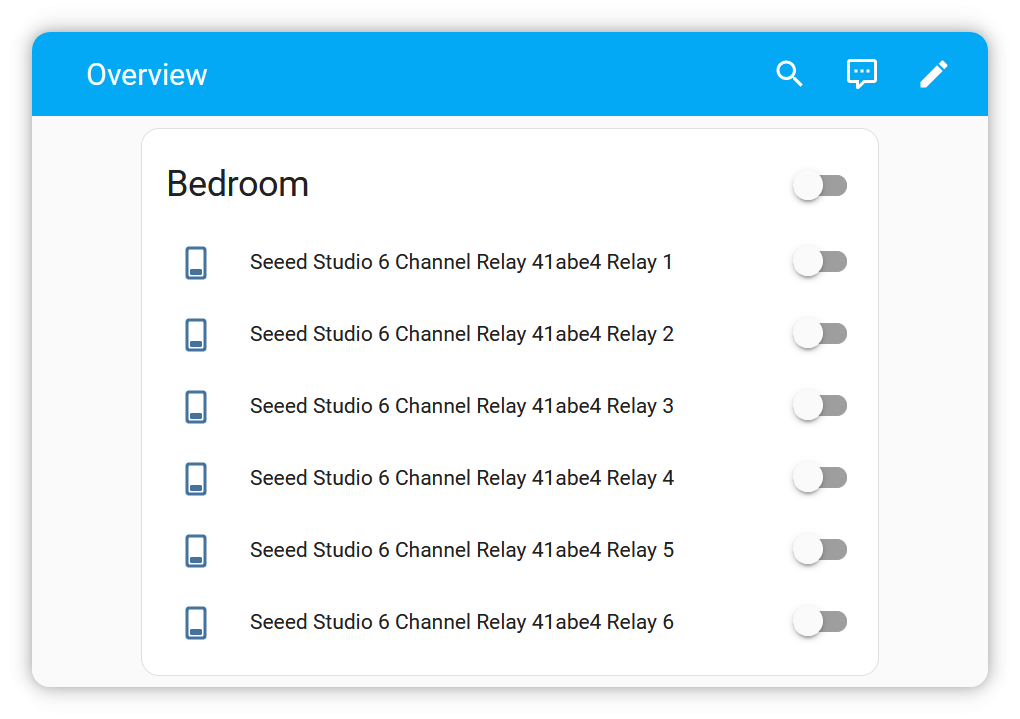Open the Assist chat icon
This screenshot has height=719, width=1020.
(861, 74)
